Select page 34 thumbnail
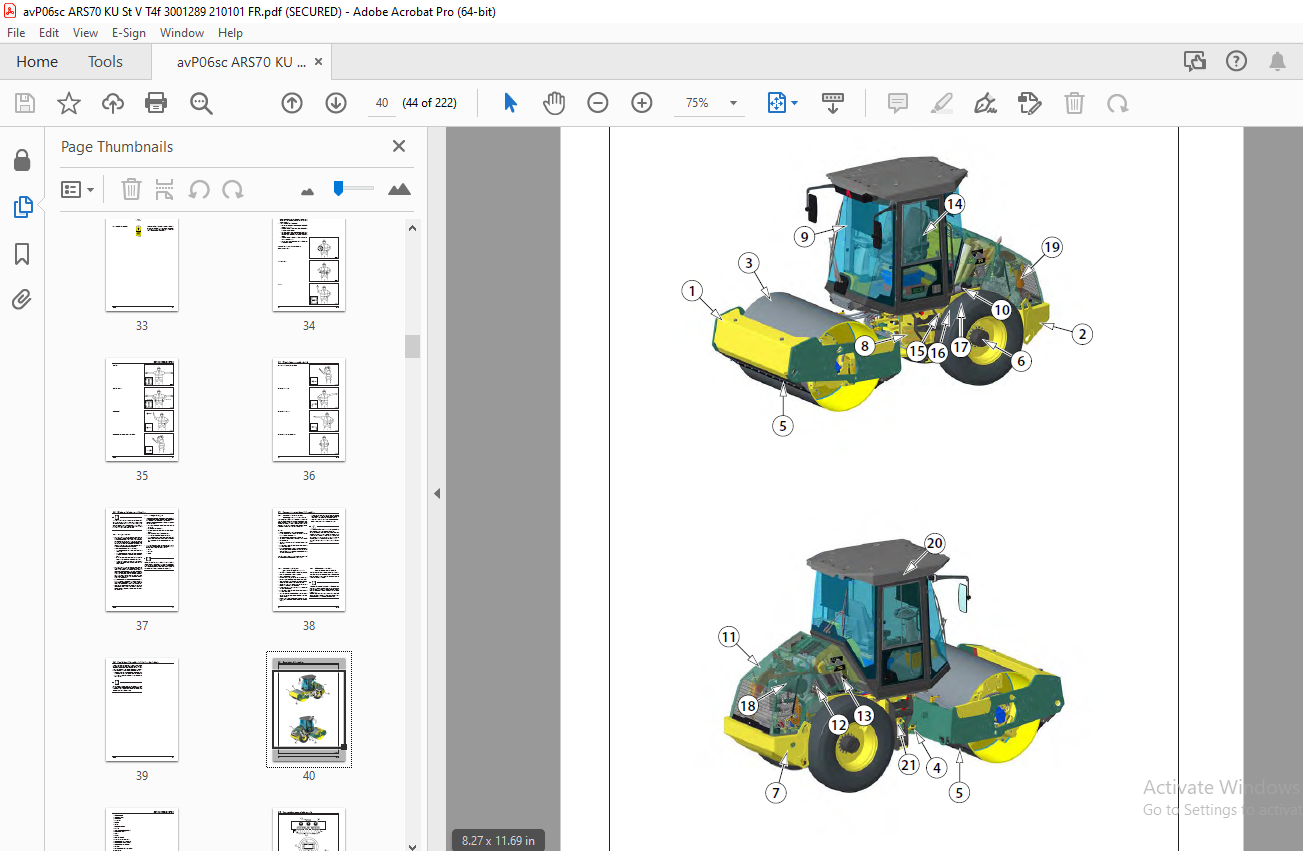Image resolution: width=1303 pixels, height=851 pixels. point(309,264)
